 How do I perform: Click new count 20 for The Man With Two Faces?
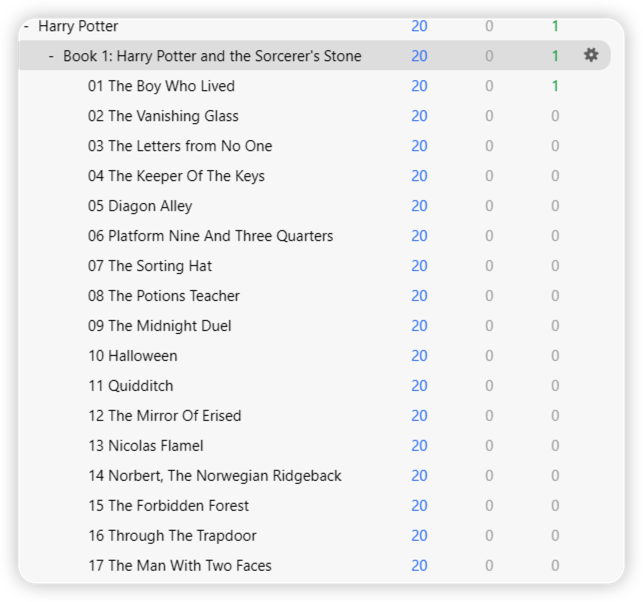pyautogui.click(x=419, y=566)
